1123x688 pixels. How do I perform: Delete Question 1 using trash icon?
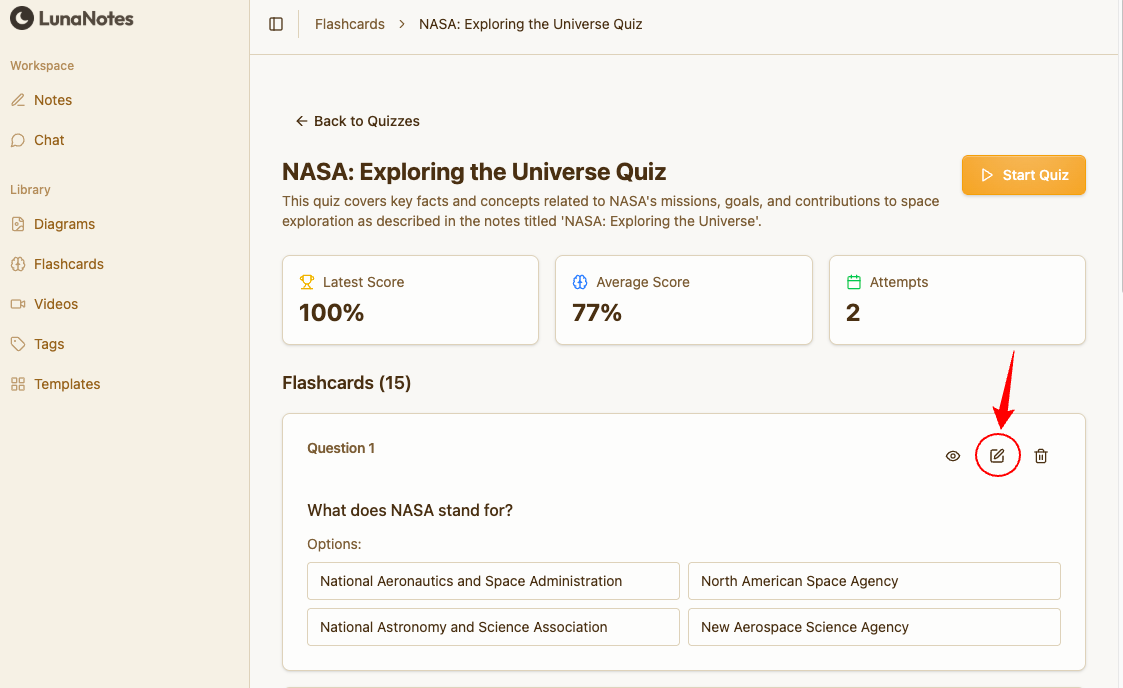pos(1041,456)
